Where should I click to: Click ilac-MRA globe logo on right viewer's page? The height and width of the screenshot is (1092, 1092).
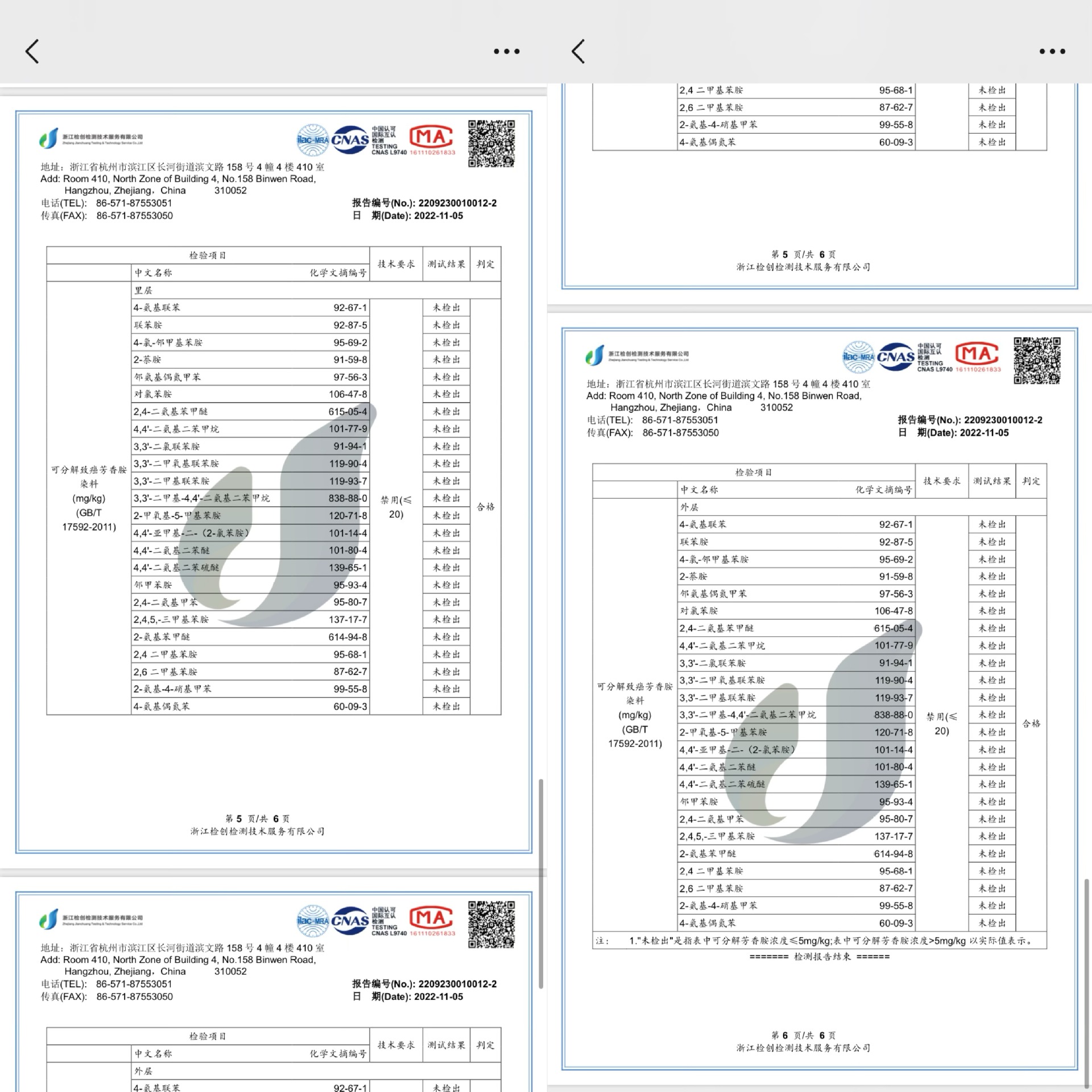(858, 357)
